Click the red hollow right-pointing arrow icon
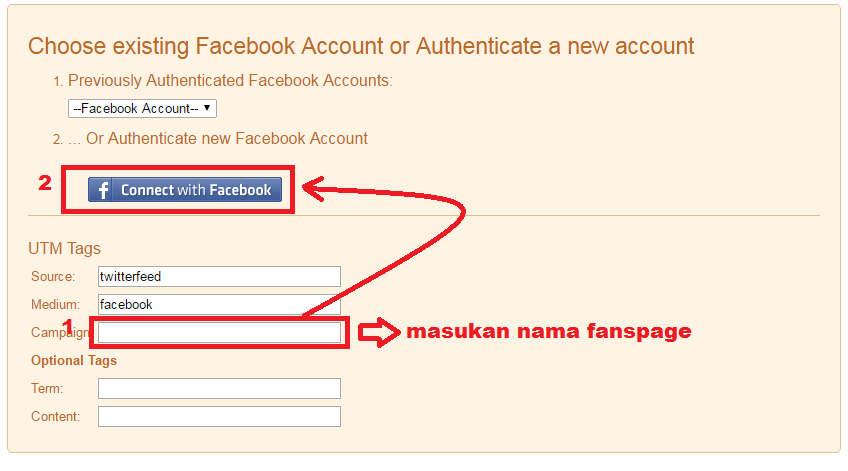This screenshot has width=848, height=471. [379, 331]
